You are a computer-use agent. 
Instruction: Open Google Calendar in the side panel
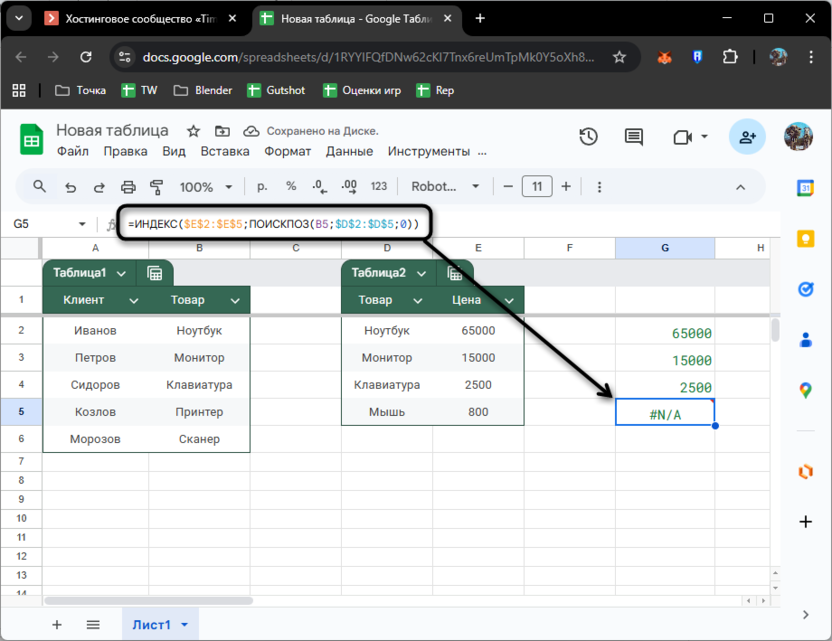[x=806, y=187]
